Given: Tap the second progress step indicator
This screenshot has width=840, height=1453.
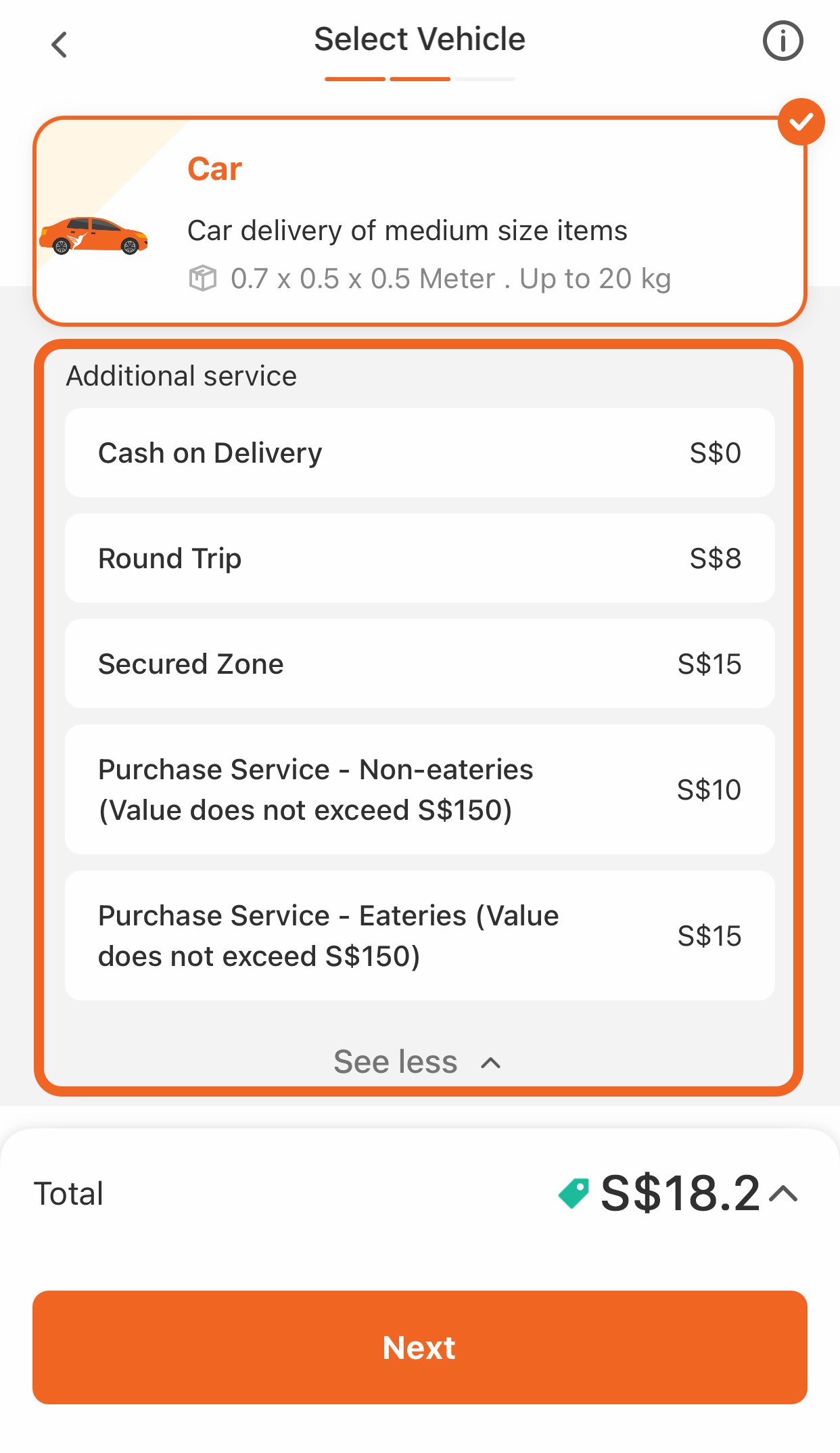Looking at the screenshot, I should (x=420, y=79).
